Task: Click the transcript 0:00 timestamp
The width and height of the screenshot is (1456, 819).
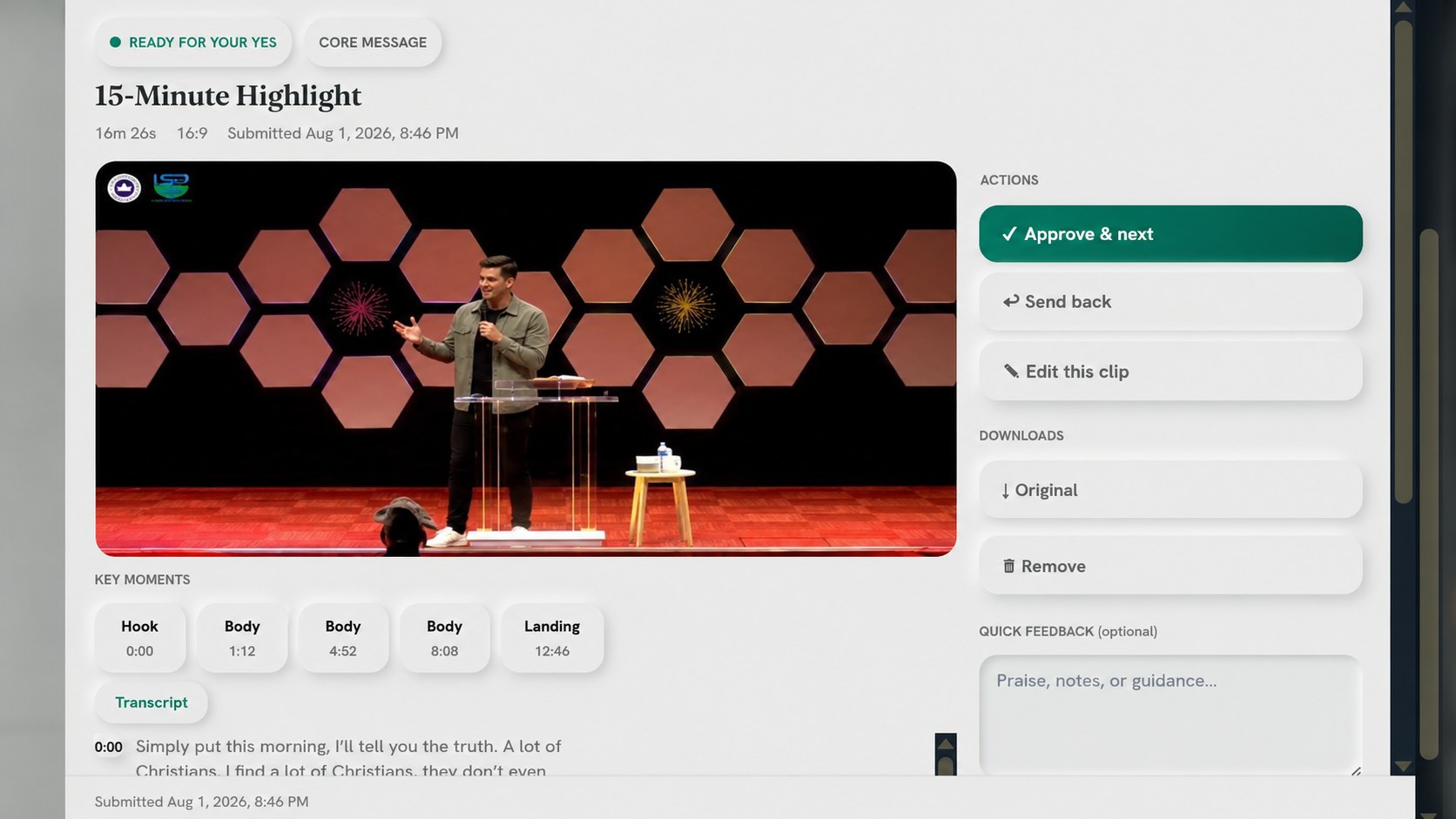Action: (109, 747)
